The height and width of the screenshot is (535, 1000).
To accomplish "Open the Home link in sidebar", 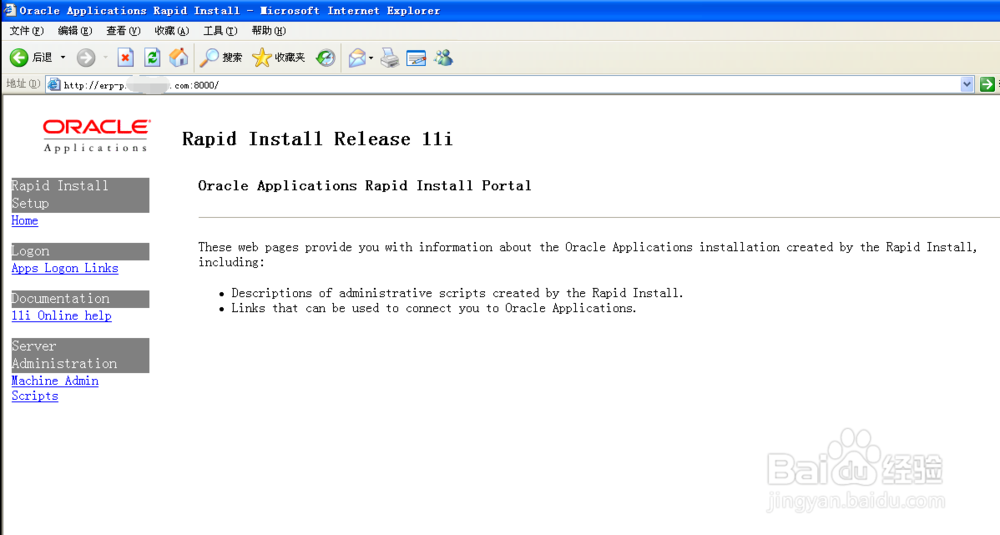I will (25, 221).
